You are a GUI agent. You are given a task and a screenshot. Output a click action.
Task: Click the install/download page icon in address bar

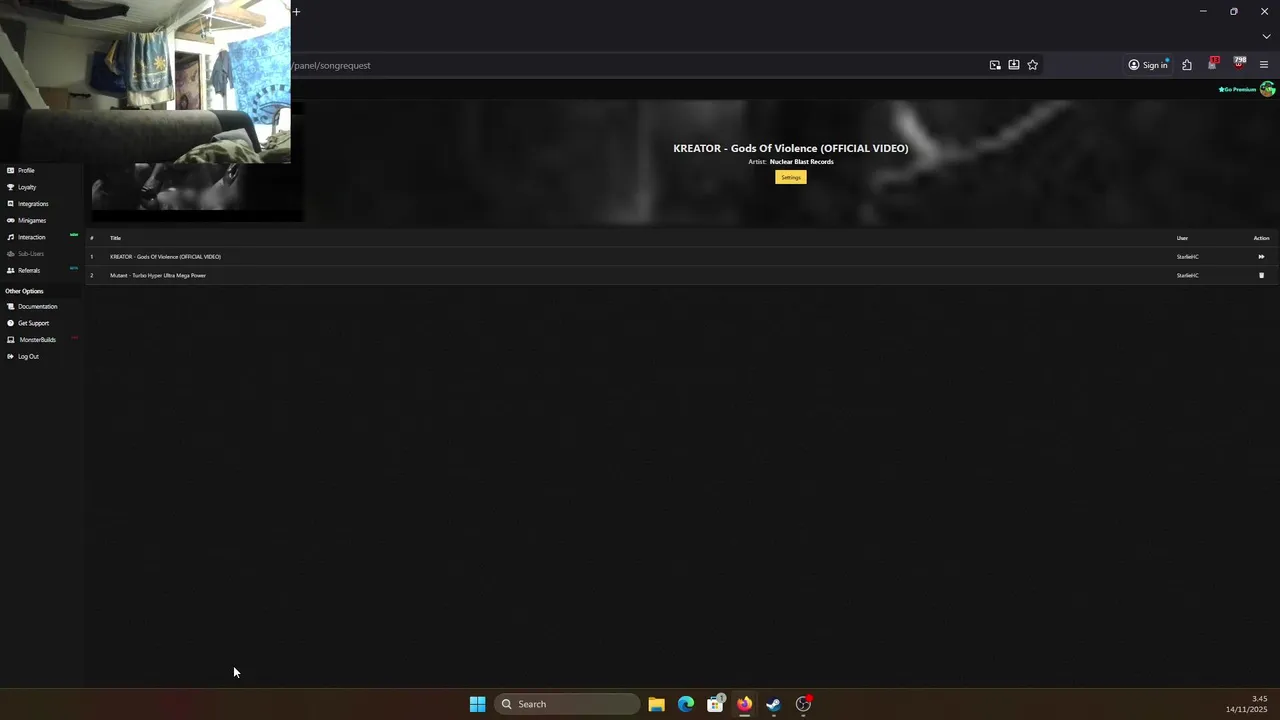click(1014, 65)
